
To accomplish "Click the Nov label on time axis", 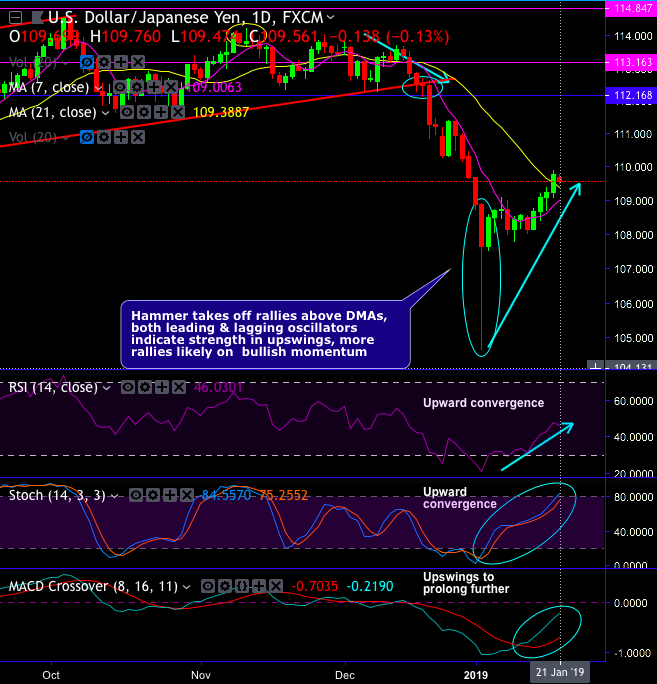I will pos(201,675).
